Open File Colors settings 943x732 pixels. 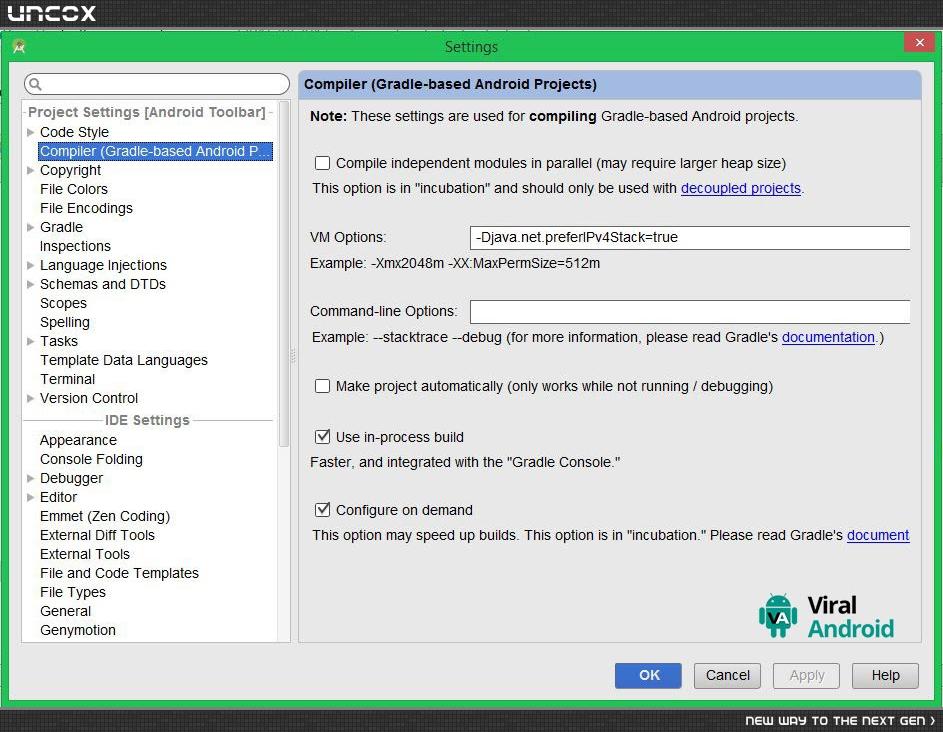(x=74, y=189)
